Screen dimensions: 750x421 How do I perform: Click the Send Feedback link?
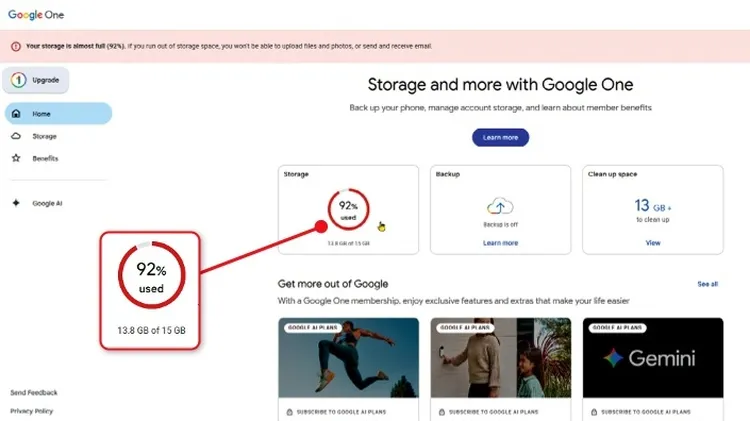(x=34, y=393)
